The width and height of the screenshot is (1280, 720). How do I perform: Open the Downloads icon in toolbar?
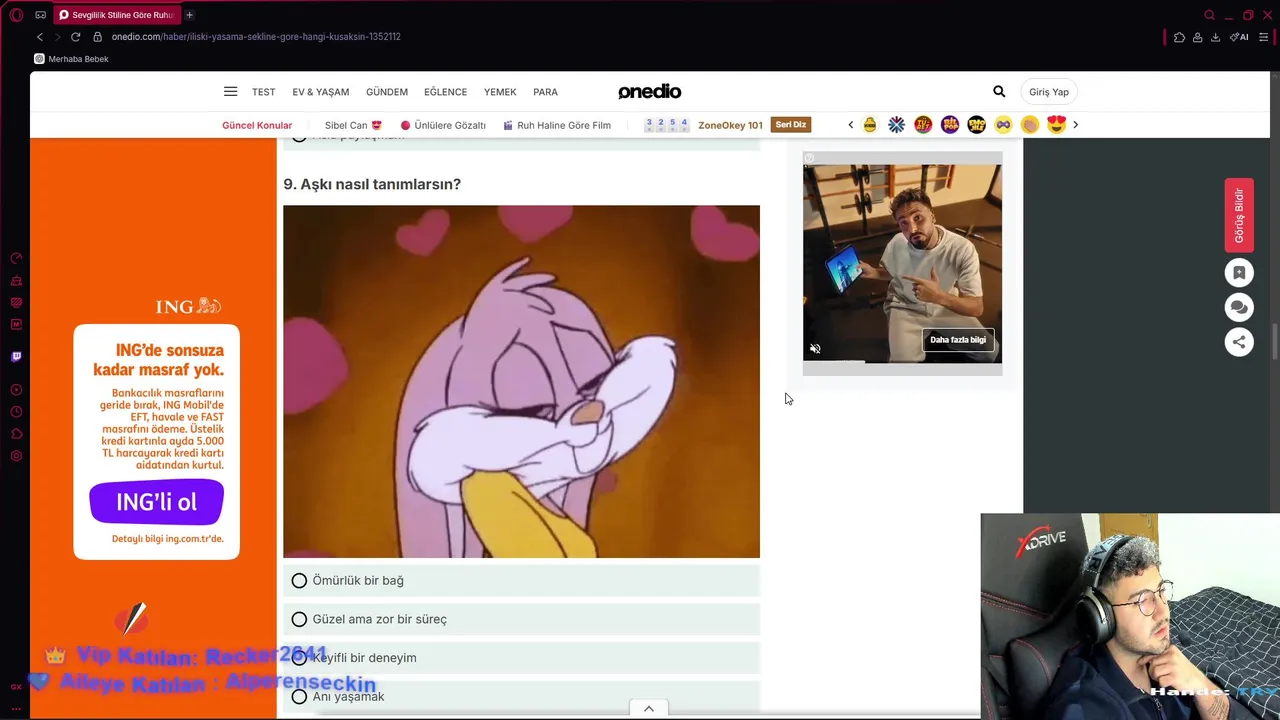(1215, 37)
